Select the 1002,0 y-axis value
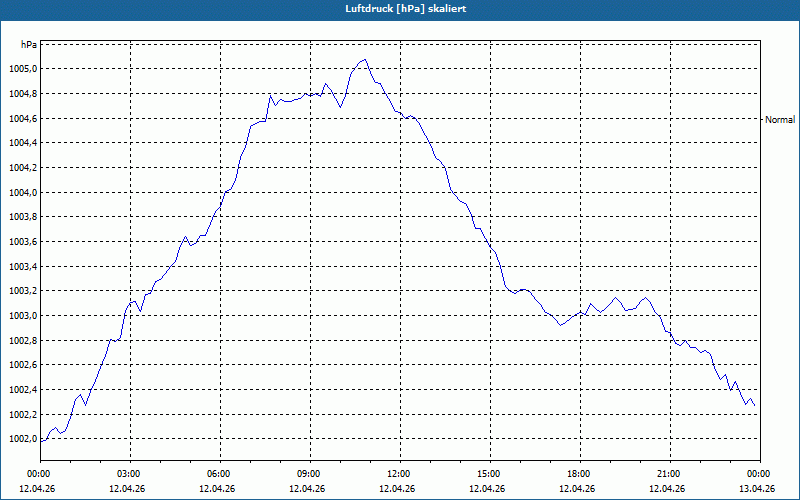The image size is (800, 500). 23,439
